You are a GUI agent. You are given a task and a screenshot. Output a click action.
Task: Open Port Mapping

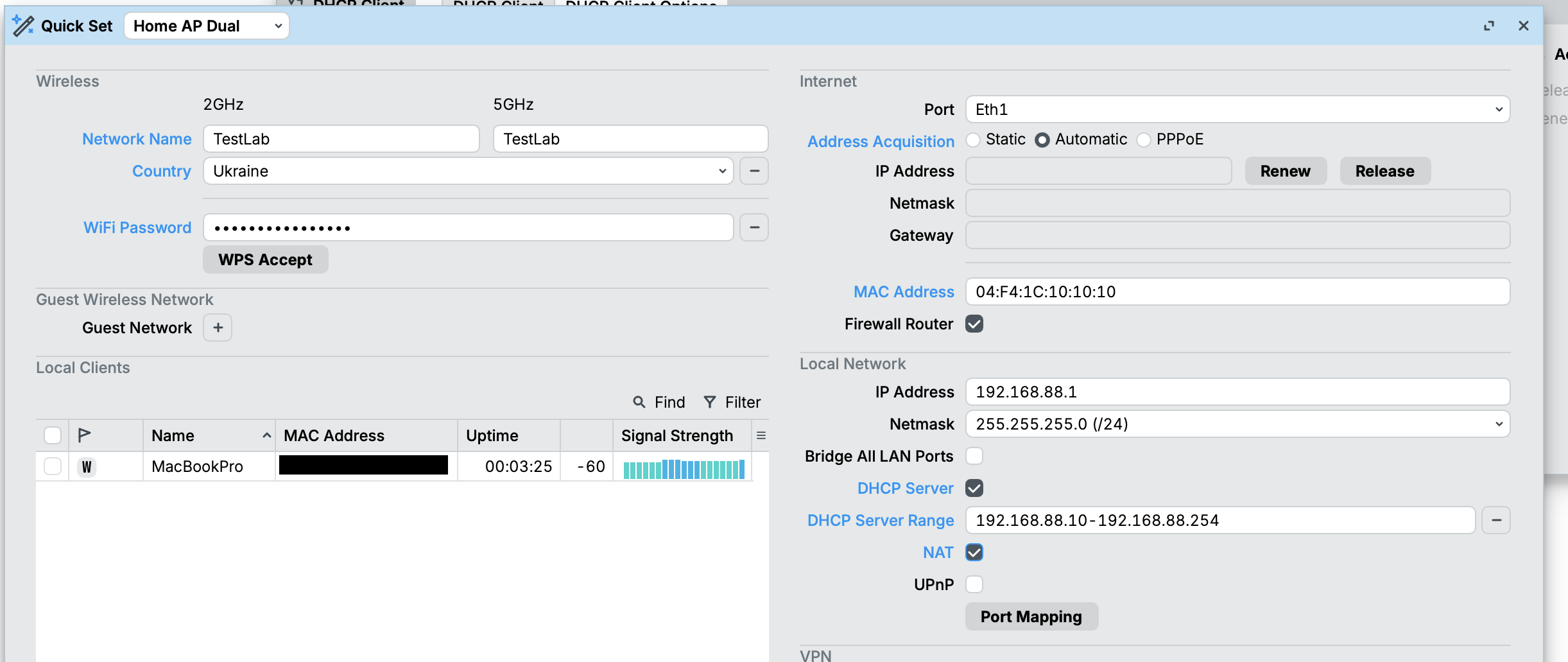pos(1031,616)
